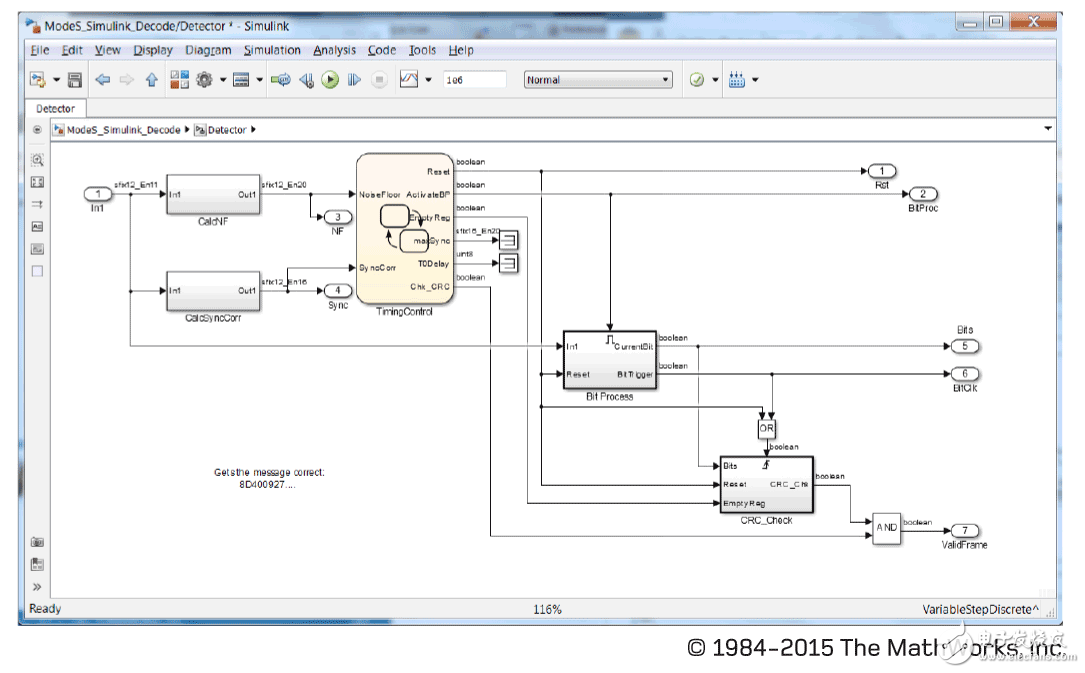Go up to parent with arrow icon

[151, 80]
